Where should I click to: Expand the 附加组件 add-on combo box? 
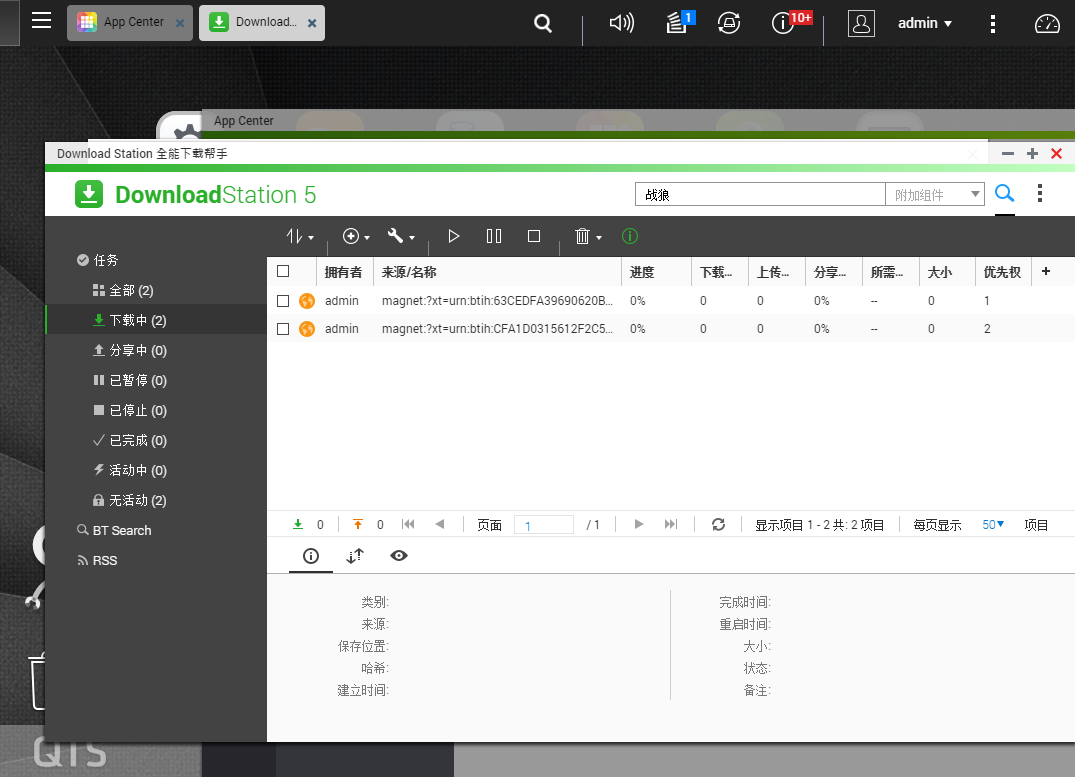(935, 195)
